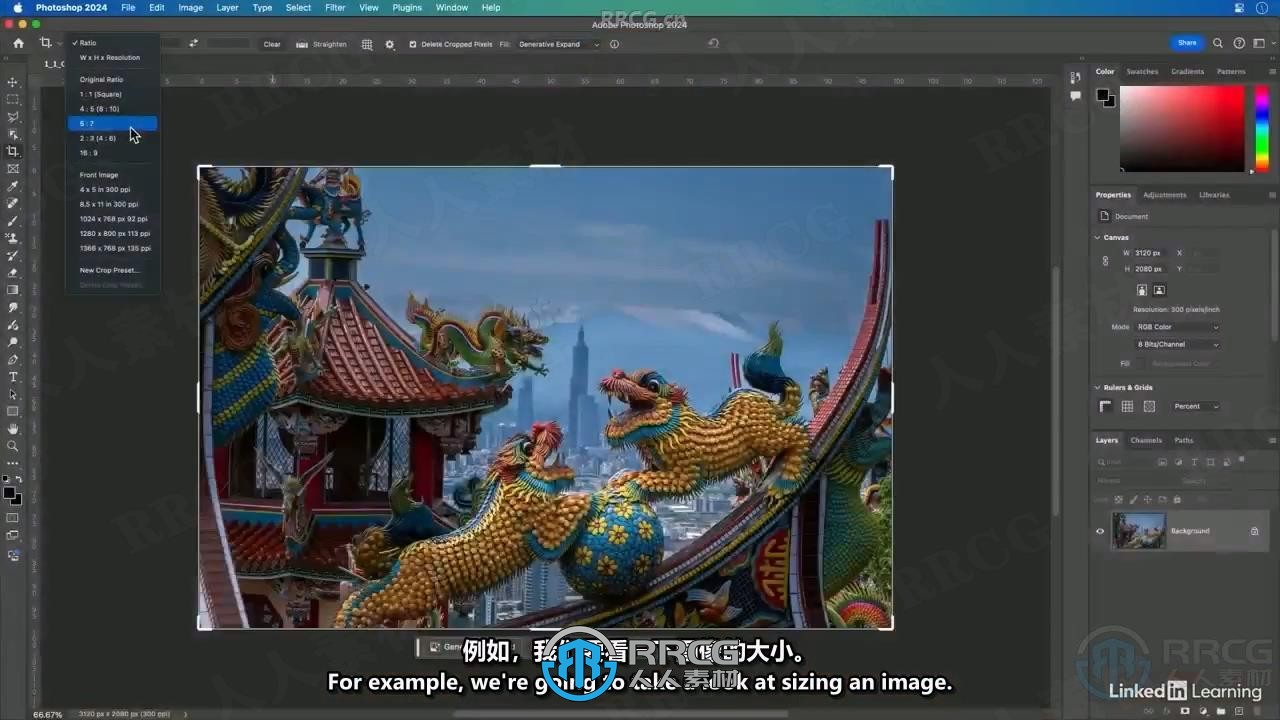The width and height of the screenshot is (1280, 720).
Task: Click the vertical hue slider
Action: [x=1263, y=128]
